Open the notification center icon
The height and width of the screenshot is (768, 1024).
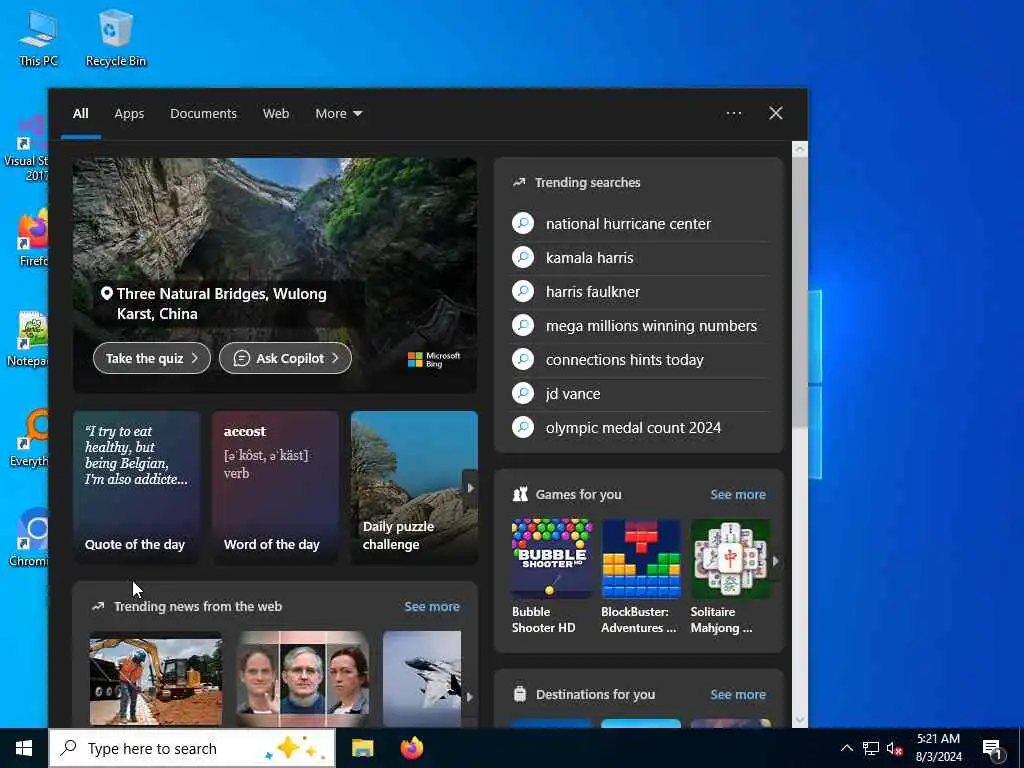click(993, 749)
